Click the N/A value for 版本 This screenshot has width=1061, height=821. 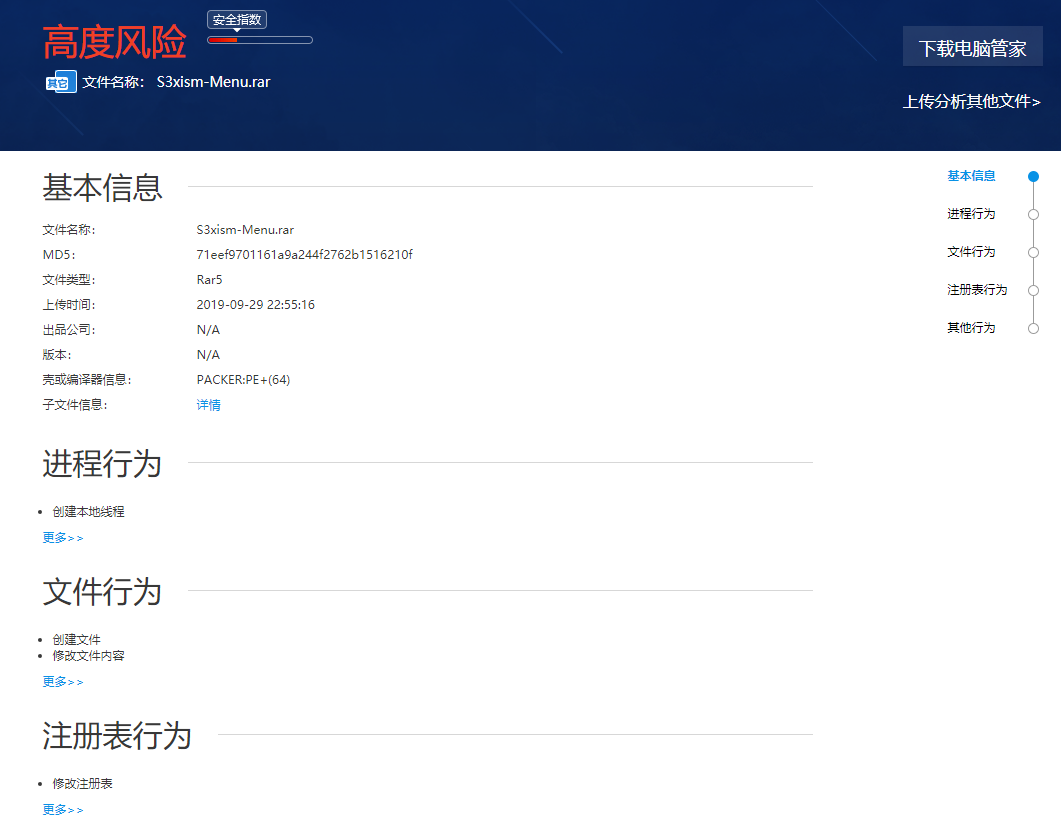[x=208, y=355]
